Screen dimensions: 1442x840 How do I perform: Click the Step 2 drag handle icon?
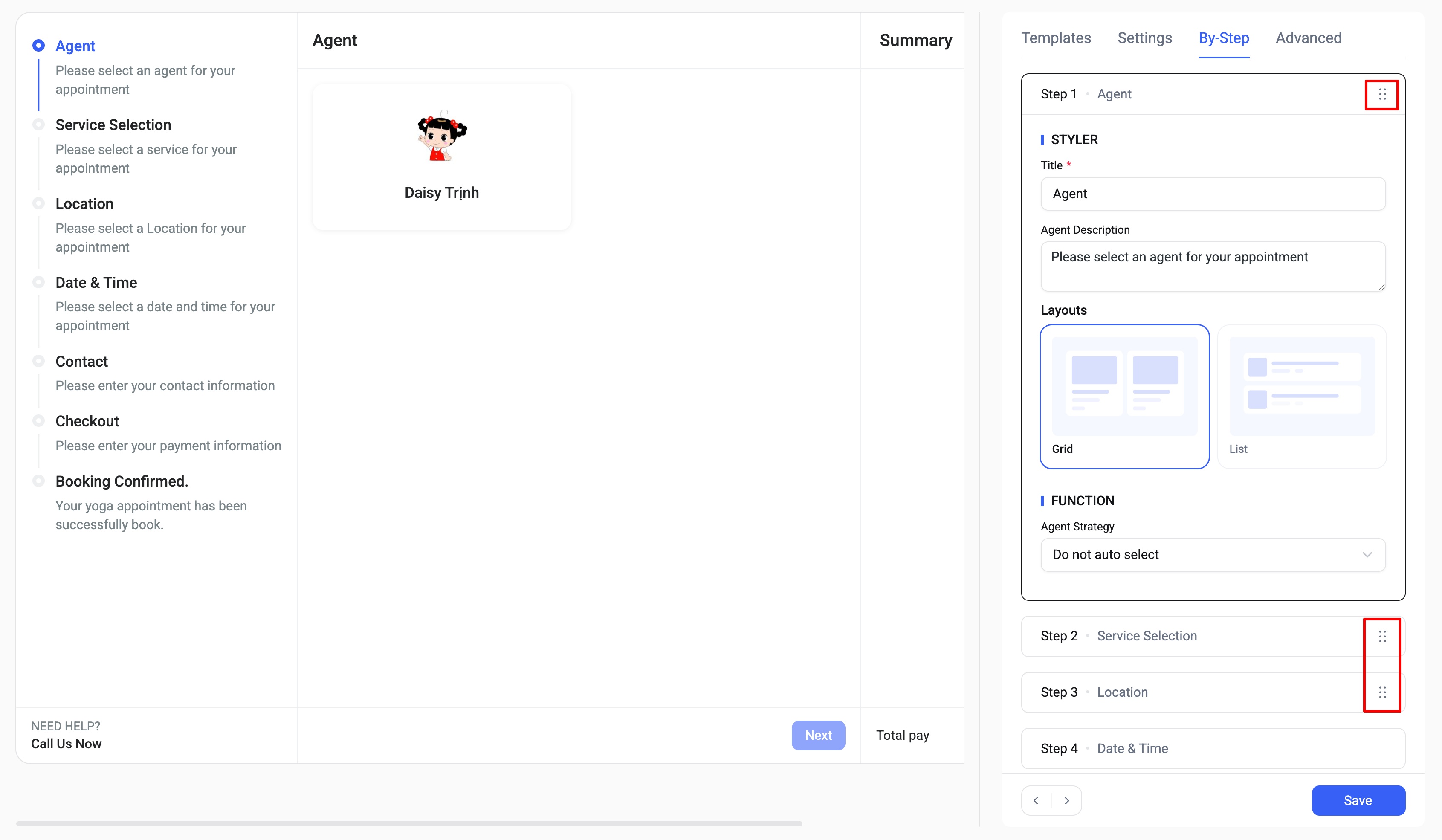(x=1382, y=636)
